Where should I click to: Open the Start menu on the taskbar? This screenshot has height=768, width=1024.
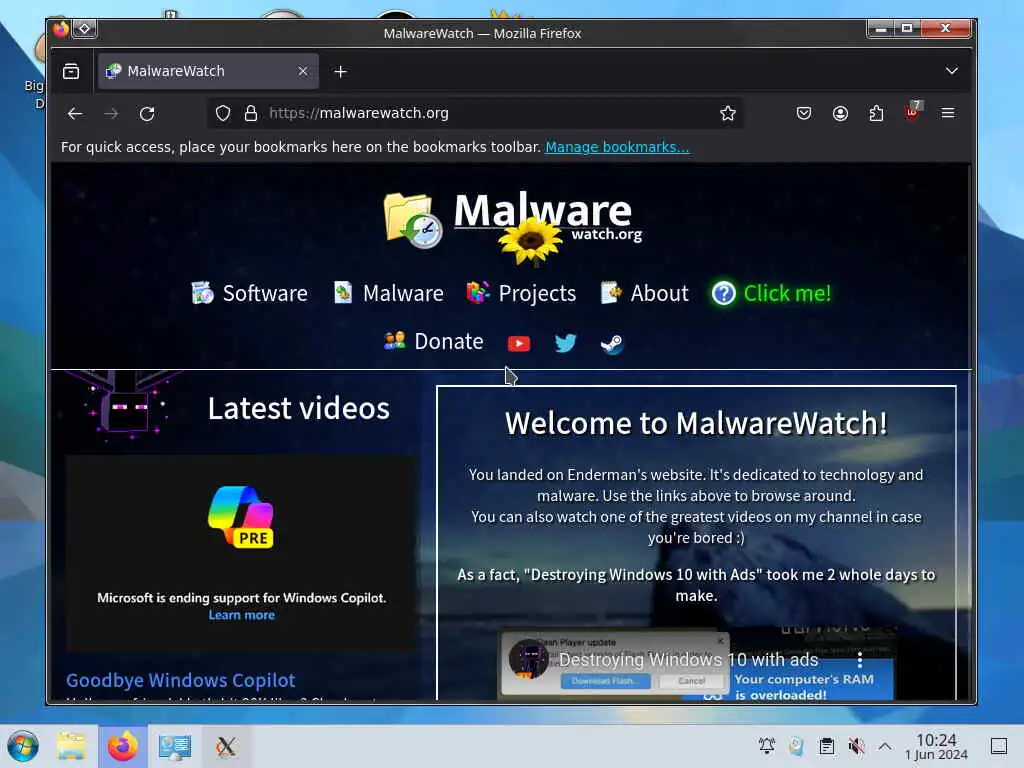pos(23,746)
